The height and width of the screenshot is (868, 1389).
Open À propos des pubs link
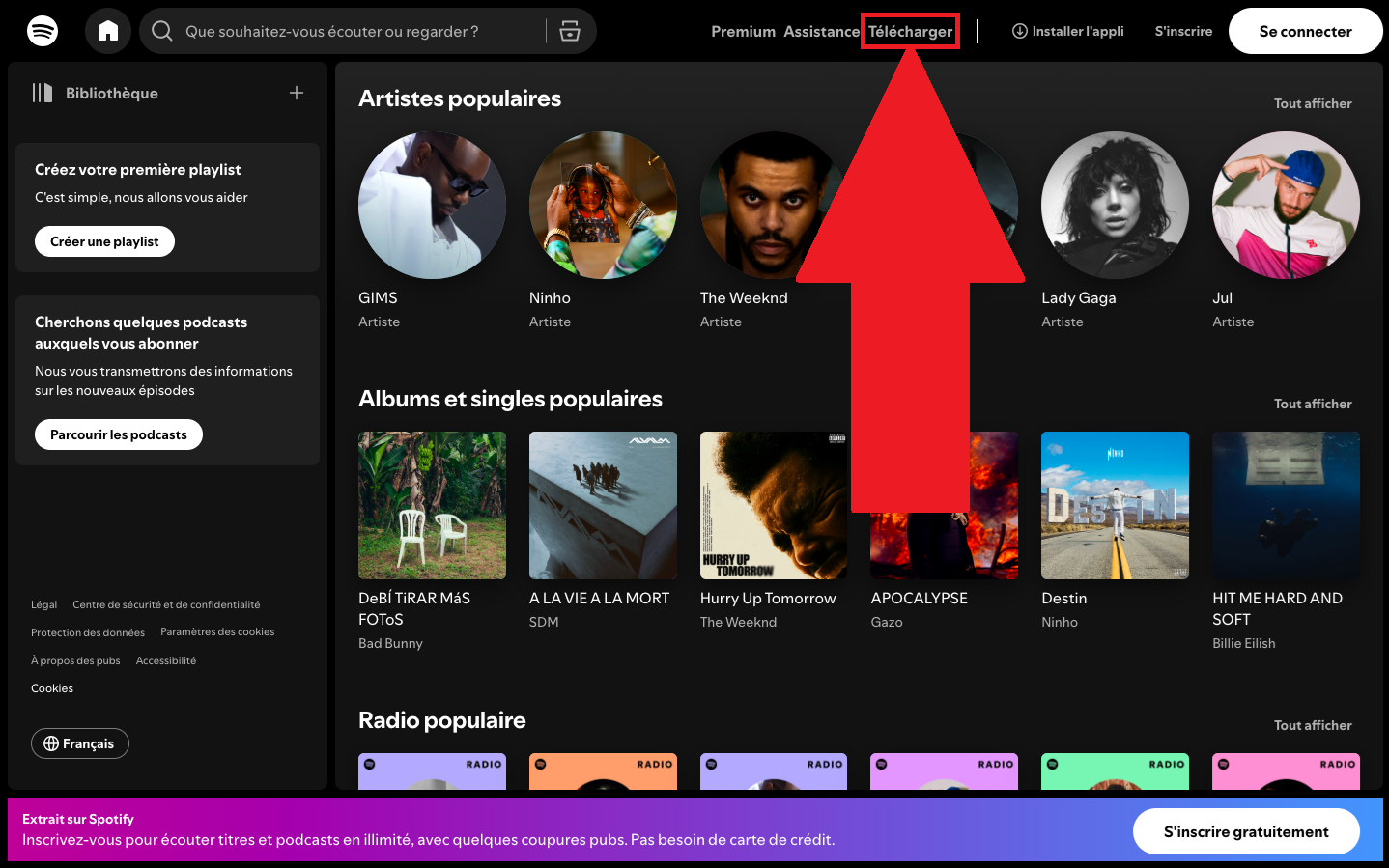point(75,660)
